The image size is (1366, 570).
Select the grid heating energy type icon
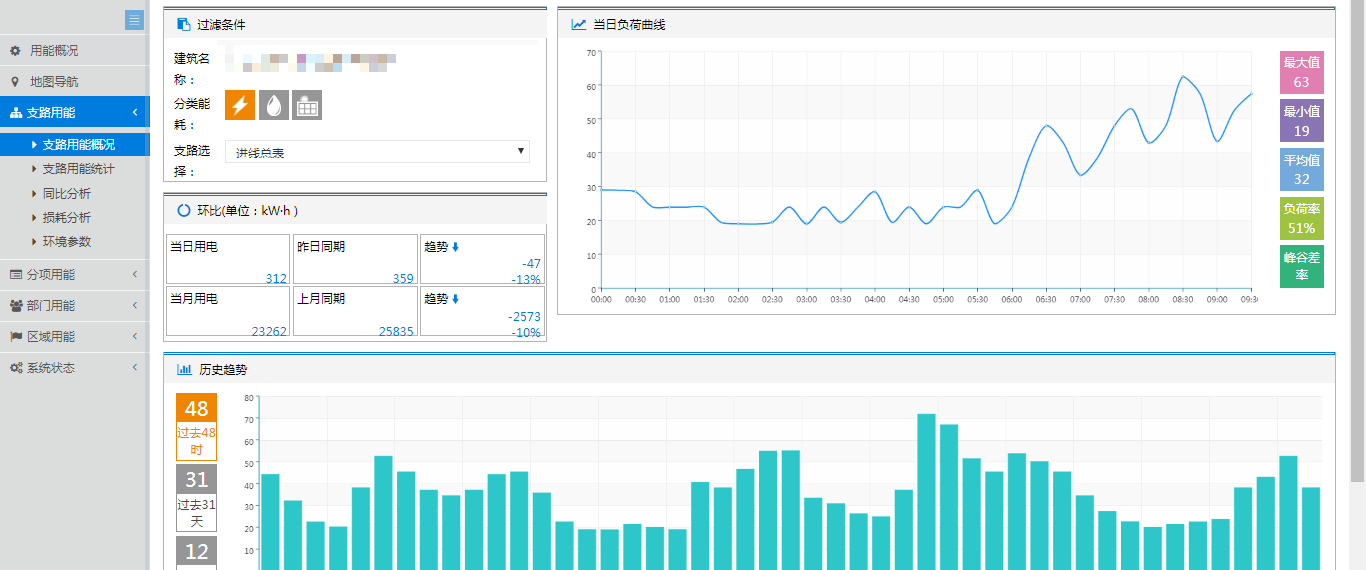click(x=307, y=105)
